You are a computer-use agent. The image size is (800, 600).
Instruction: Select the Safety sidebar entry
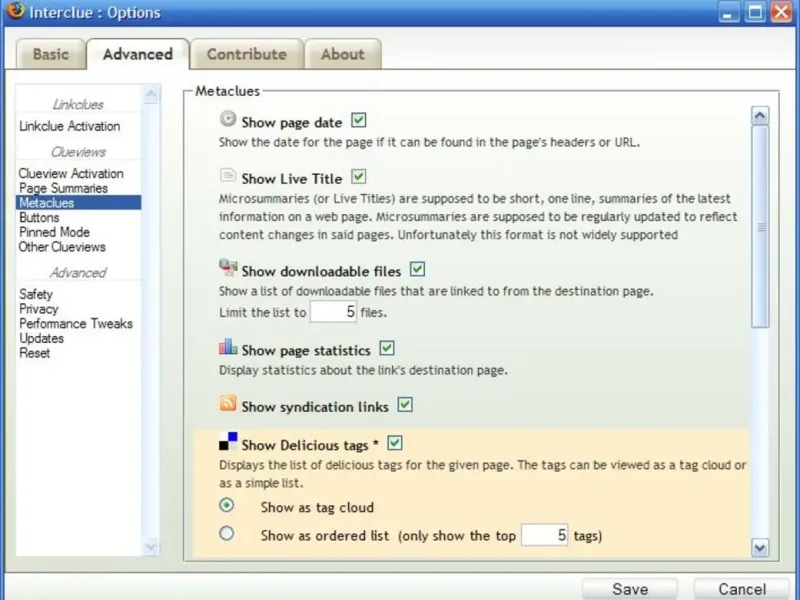pyautogui.click(x=36, y=294)
